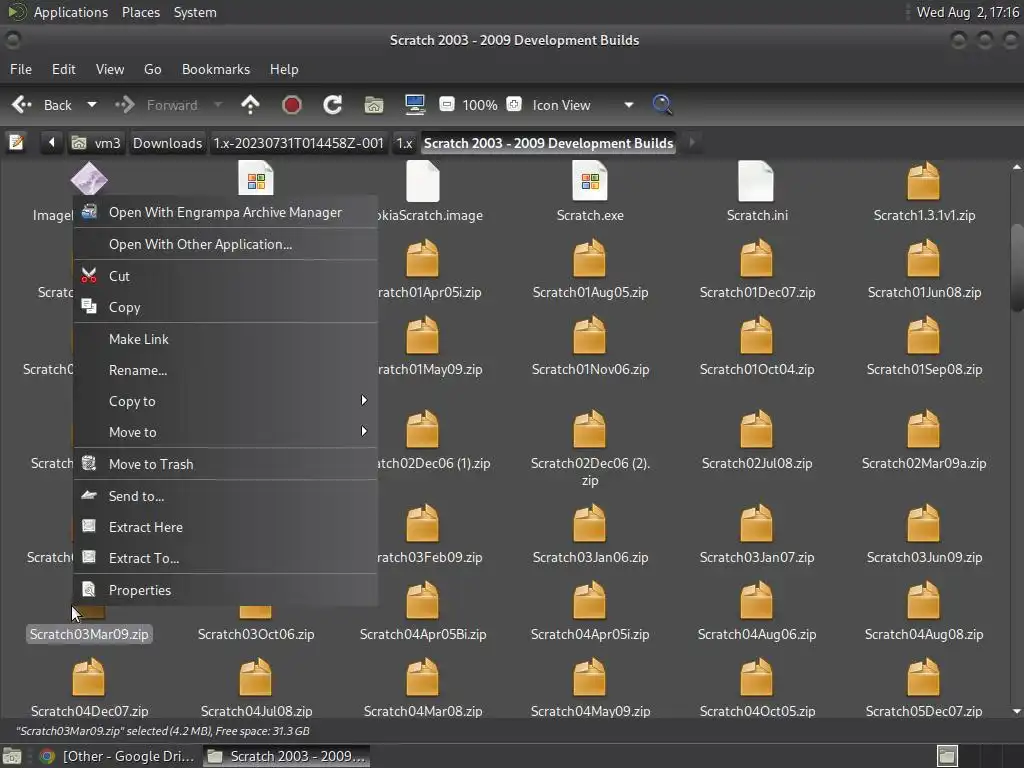Open Edit menu
Screen dimensions: 1024x768
coord(63,69)
